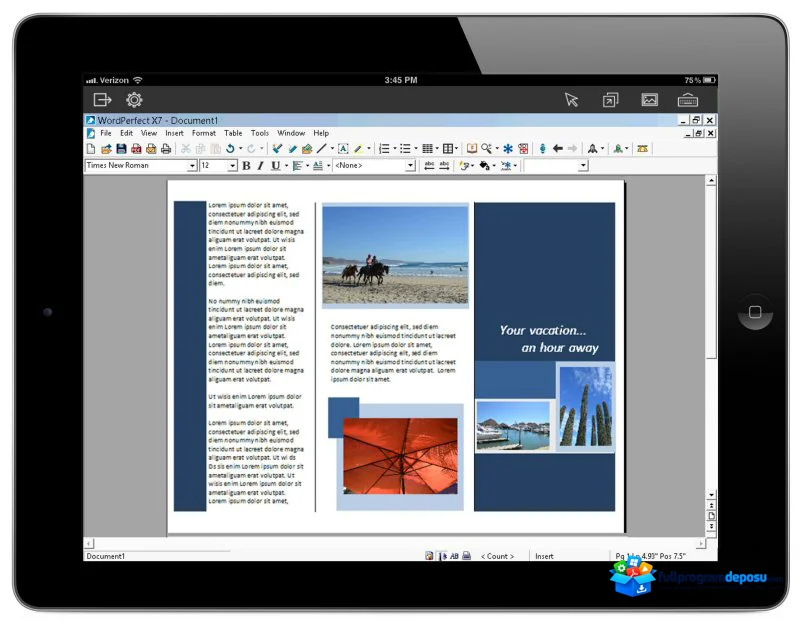Select the draw line tool

pos(321,148)
